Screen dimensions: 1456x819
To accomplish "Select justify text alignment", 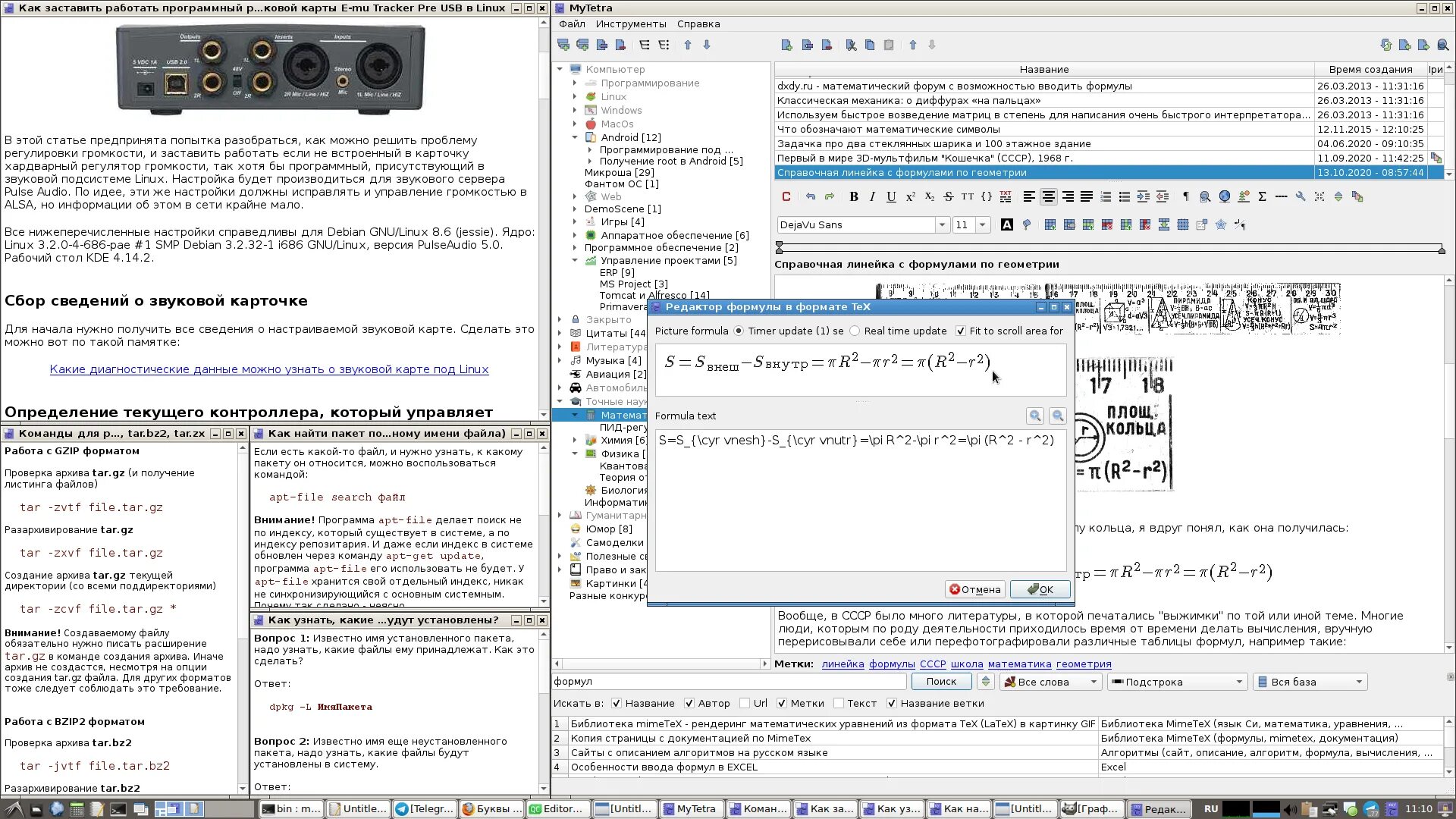I will point(1087,197).
